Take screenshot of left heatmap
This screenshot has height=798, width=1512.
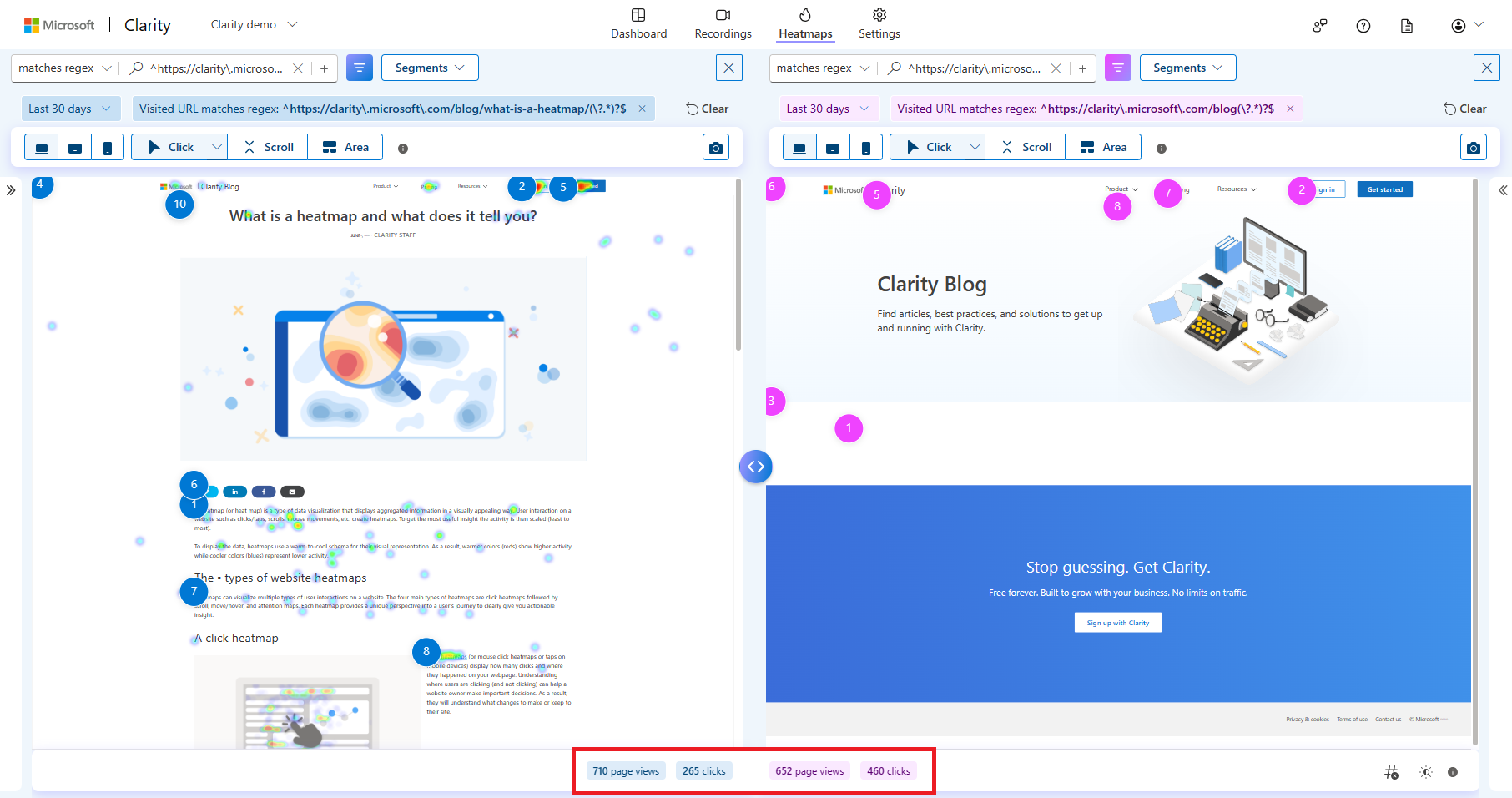(x=716, y=148)
